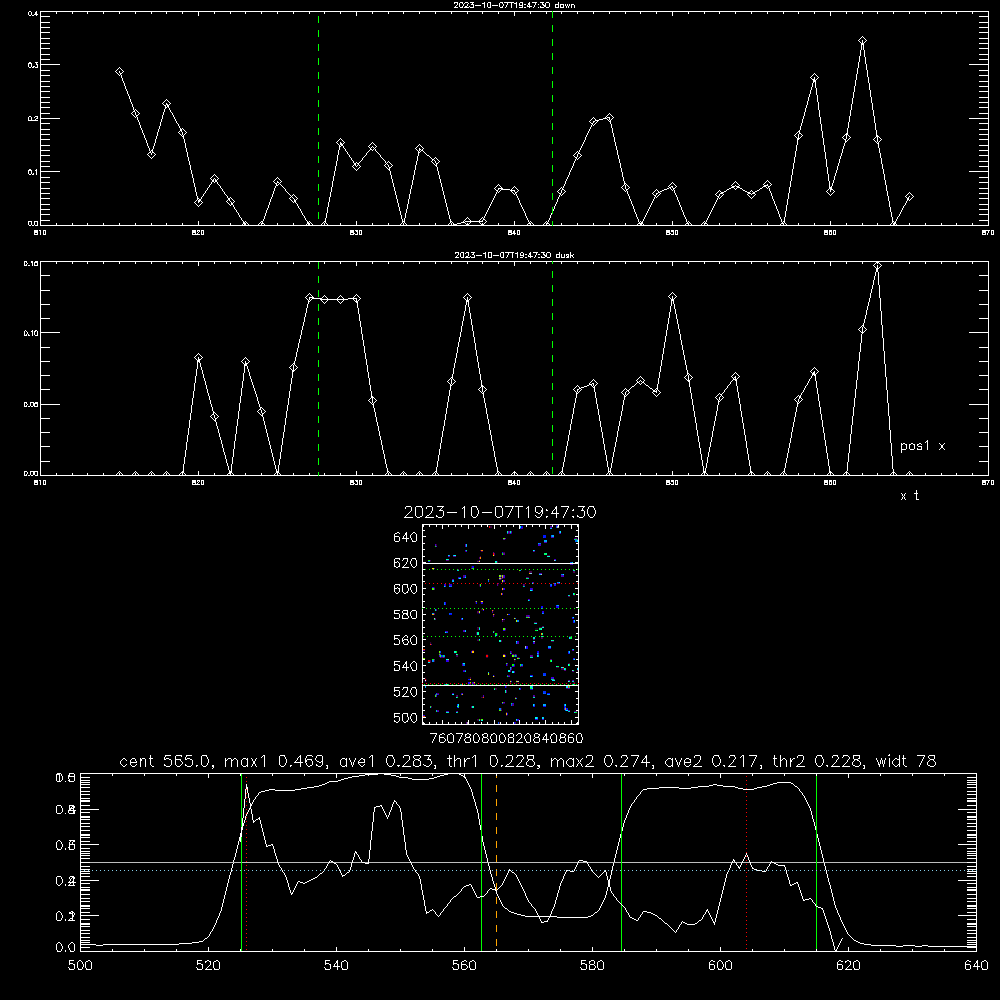Click the dotted horizontal threshold line in profile plot
The width and height of the screenshot is (1000, 1000).
[x=528, y=871]
